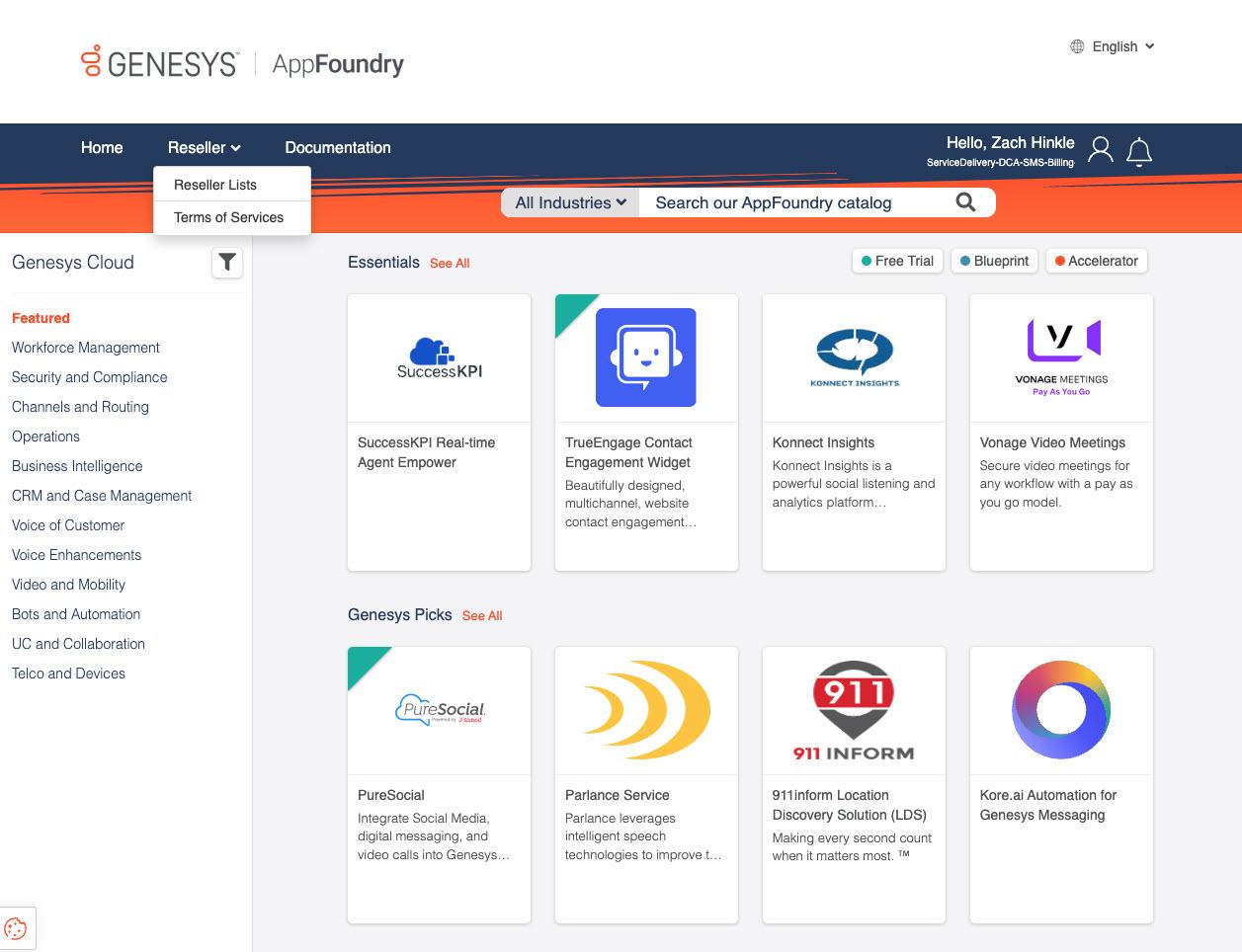The height and width of the screenshot is (952, 1242).
Task: Click the AppFoundry logo text
Action: (338, 63)
